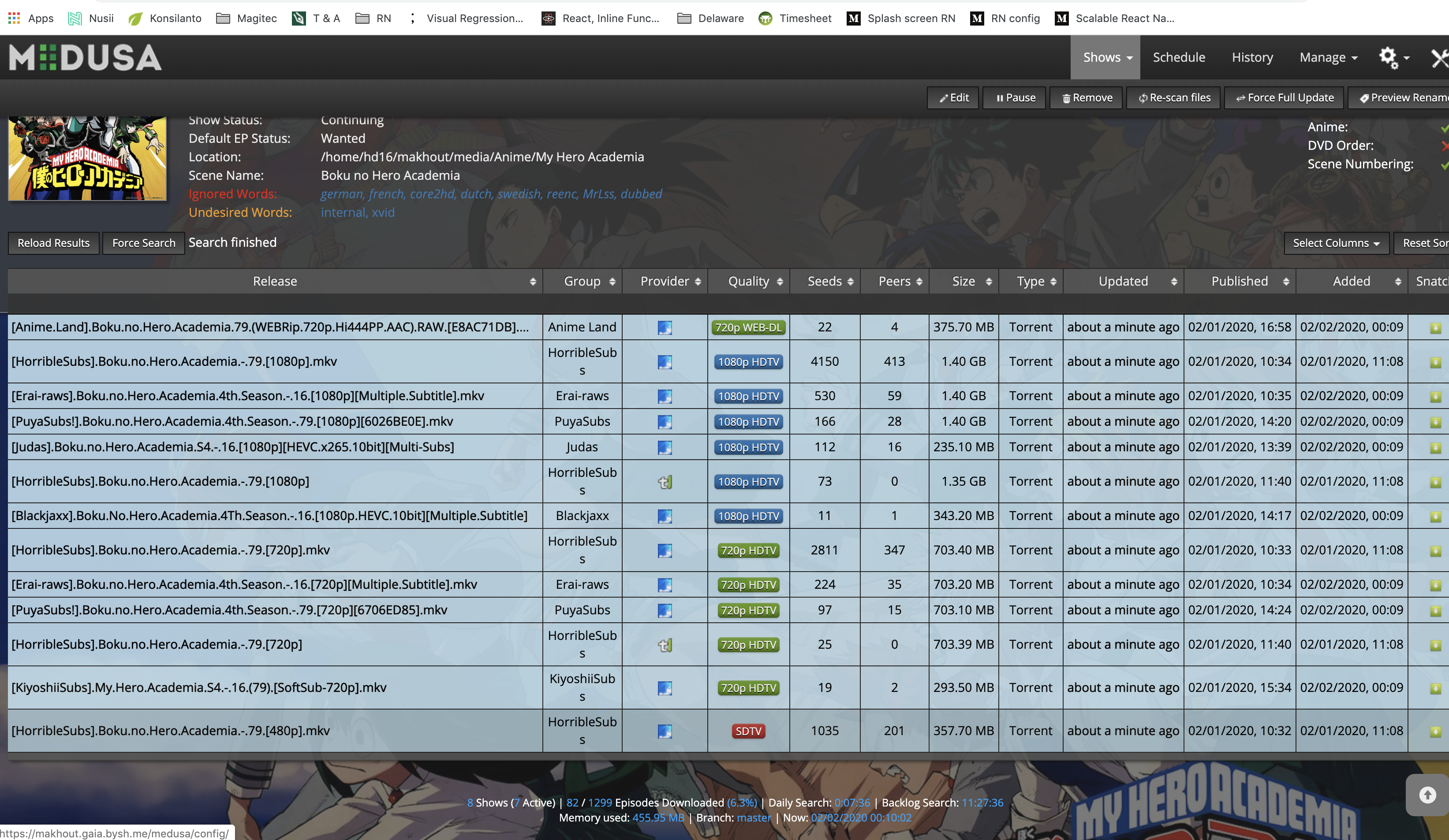The image size is (1449, 840).
Task: Click Re-scan files button
Action: coord(1173,98)
